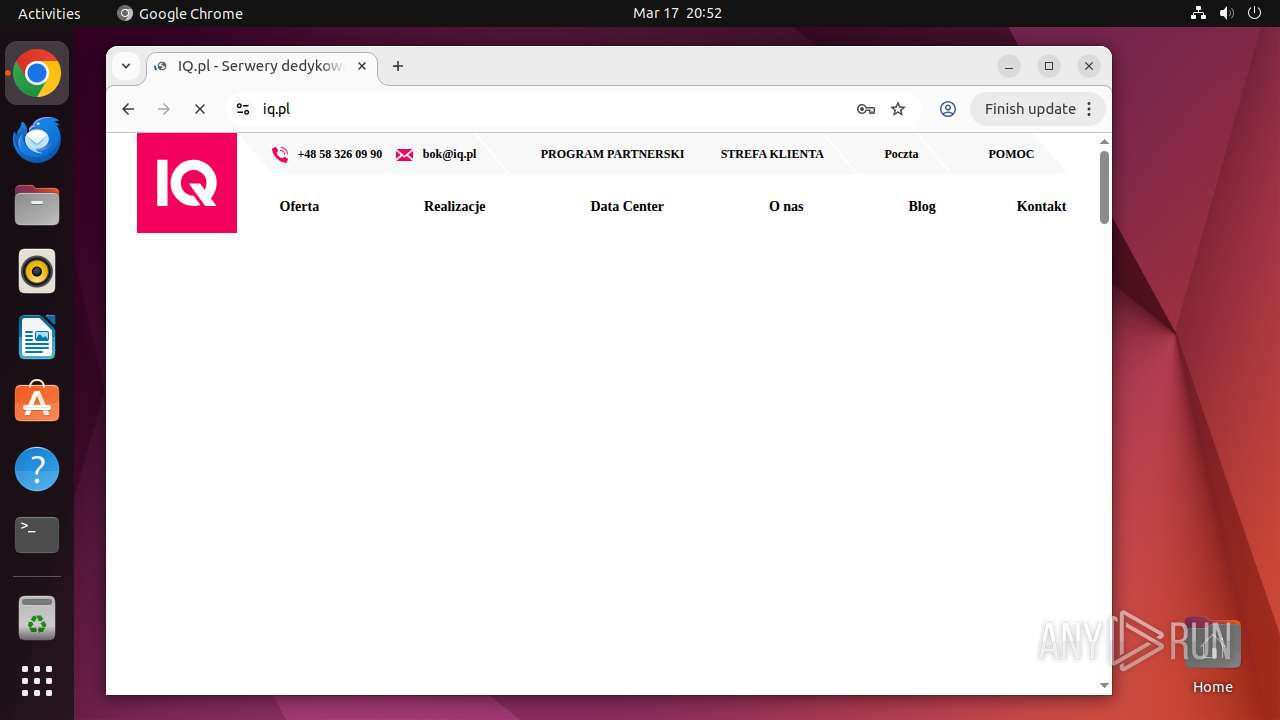Click the pink envelope email icon

click(x=404, y=154)
